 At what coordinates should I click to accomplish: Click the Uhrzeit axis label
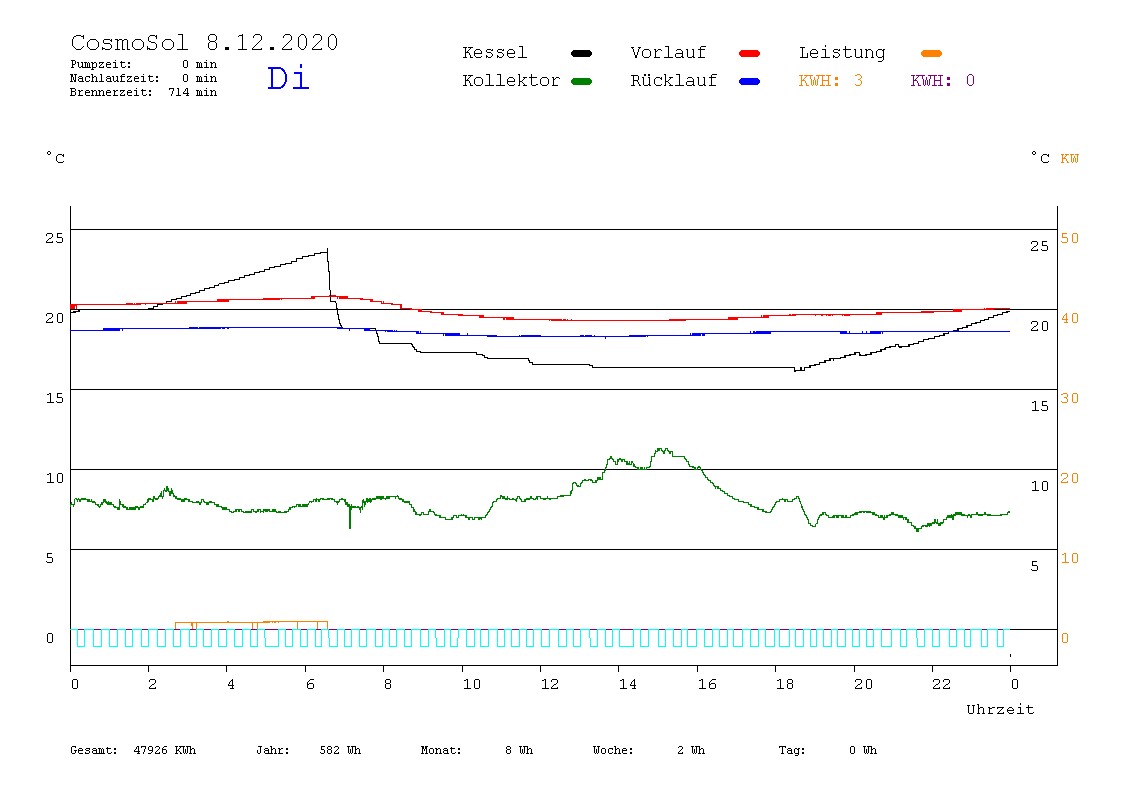click(1000, 709)
